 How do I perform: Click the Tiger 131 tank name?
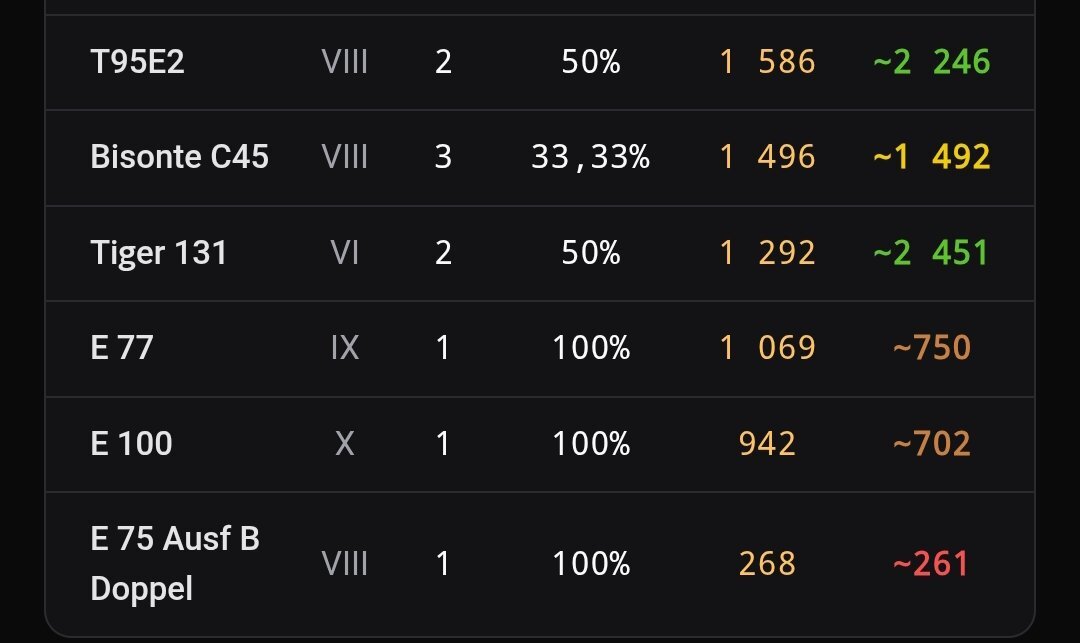158,253
